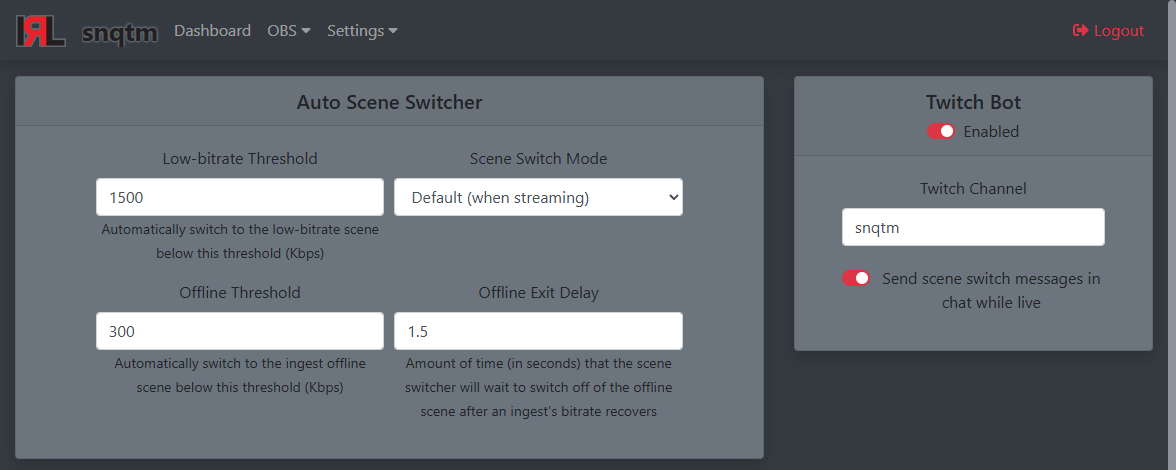Click the Twitch Channel input containing snqtm
Screen dimensions: 1176x470
click(974, 227)
